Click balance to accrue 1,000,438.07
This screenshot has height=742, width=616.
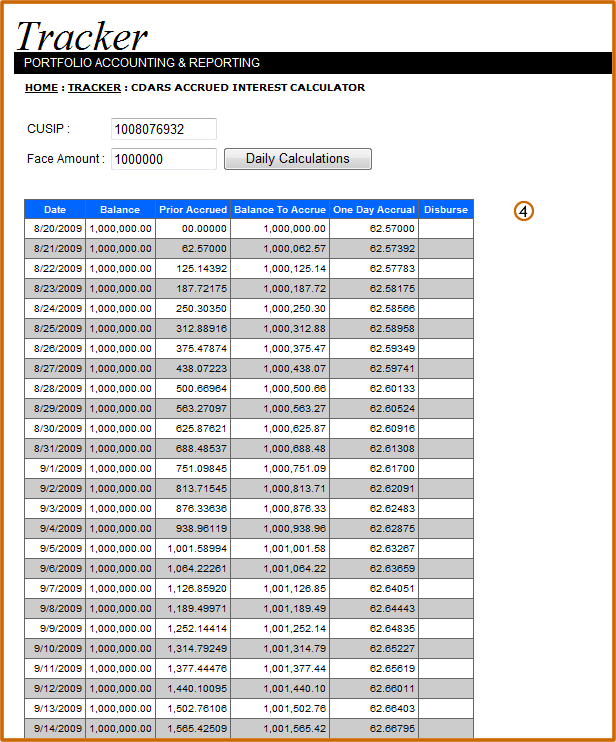click(x=280, y=368)
